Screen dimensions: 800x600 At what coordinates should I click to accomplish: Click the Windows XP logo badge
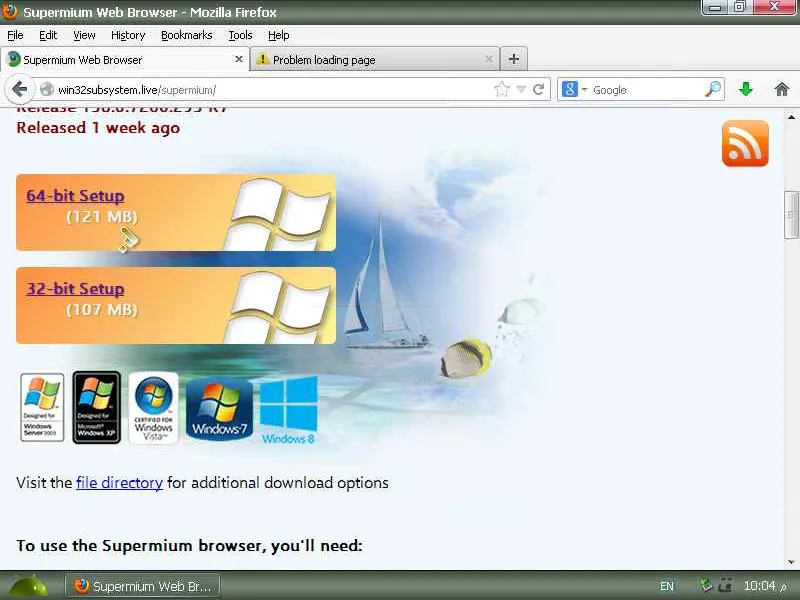[x=96, y=407]
